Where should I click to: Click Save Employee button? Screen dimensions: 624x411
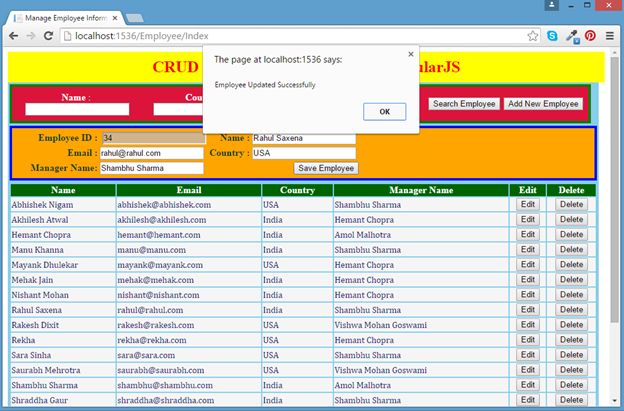click(326, 168)
